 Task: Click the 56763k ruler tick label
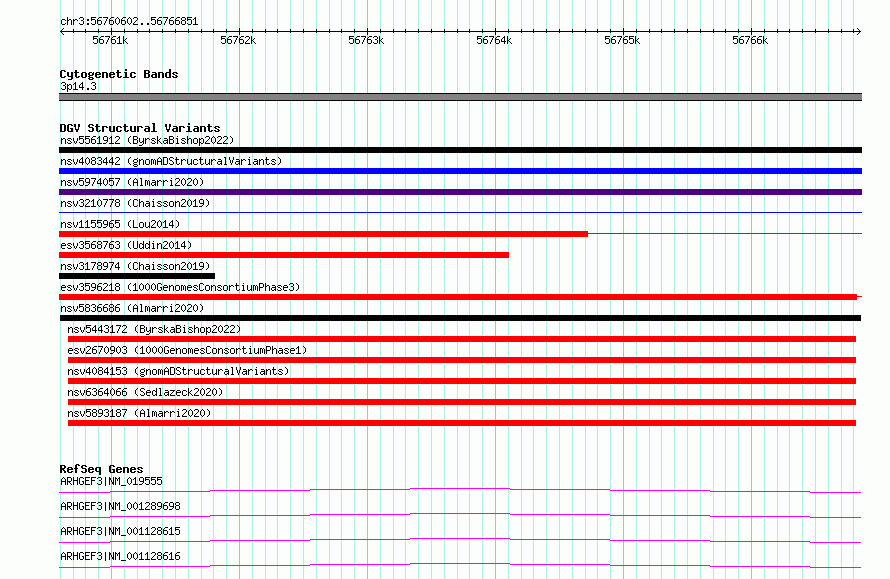point(366,40)
